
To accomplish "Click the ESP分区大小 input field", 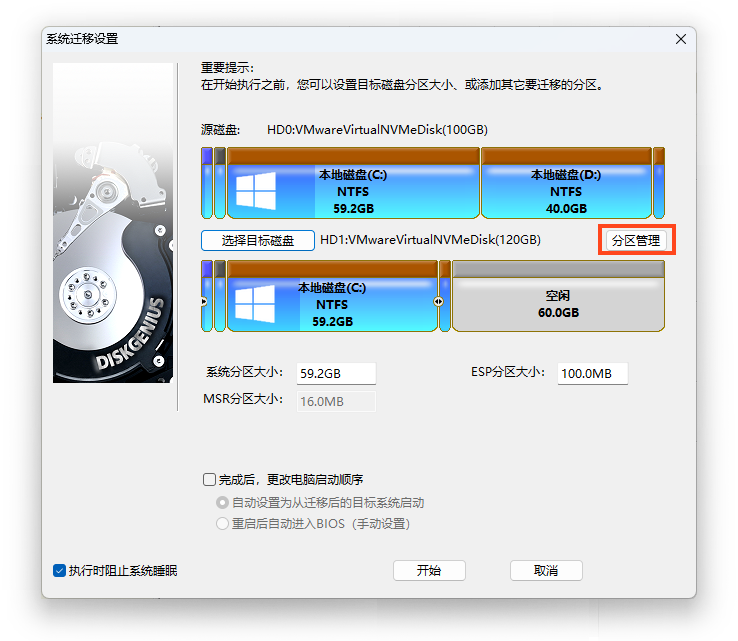I will point(593,373).
